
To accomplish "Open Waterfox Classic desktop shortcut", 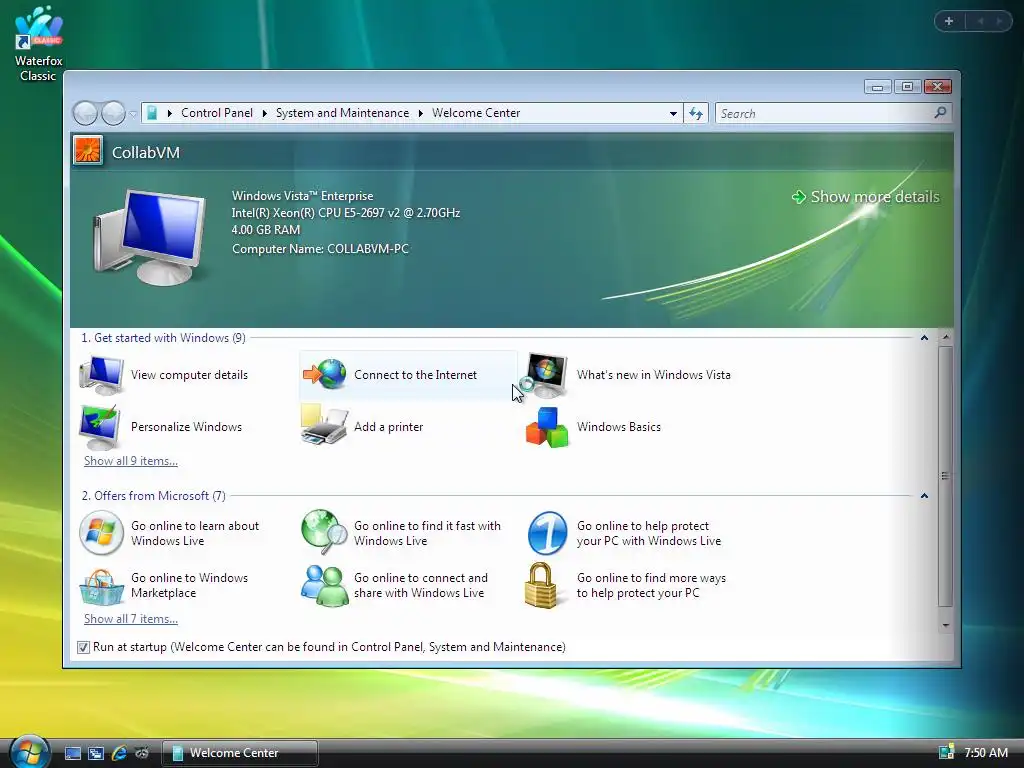I will point(39,44).
